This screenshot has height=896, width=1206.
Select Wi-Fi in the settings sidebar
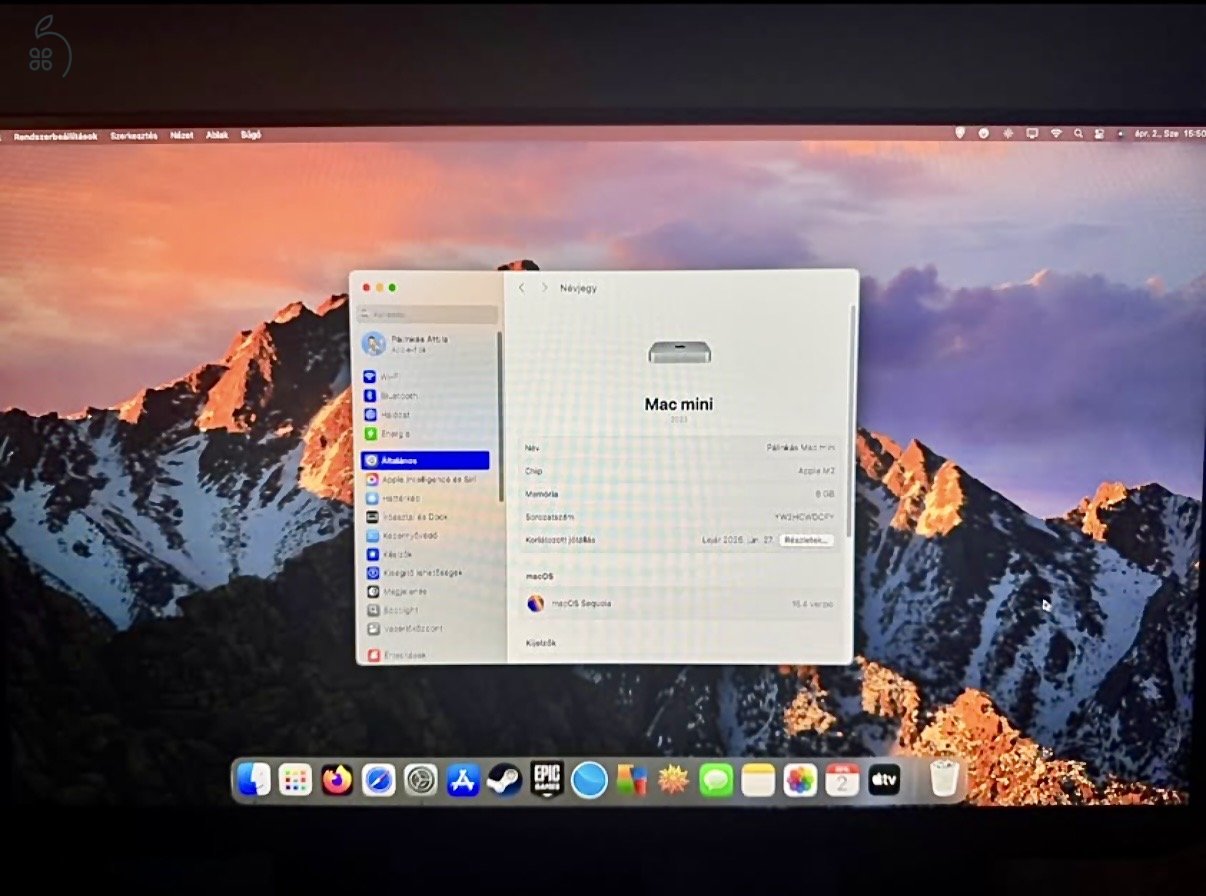(426, 377)
